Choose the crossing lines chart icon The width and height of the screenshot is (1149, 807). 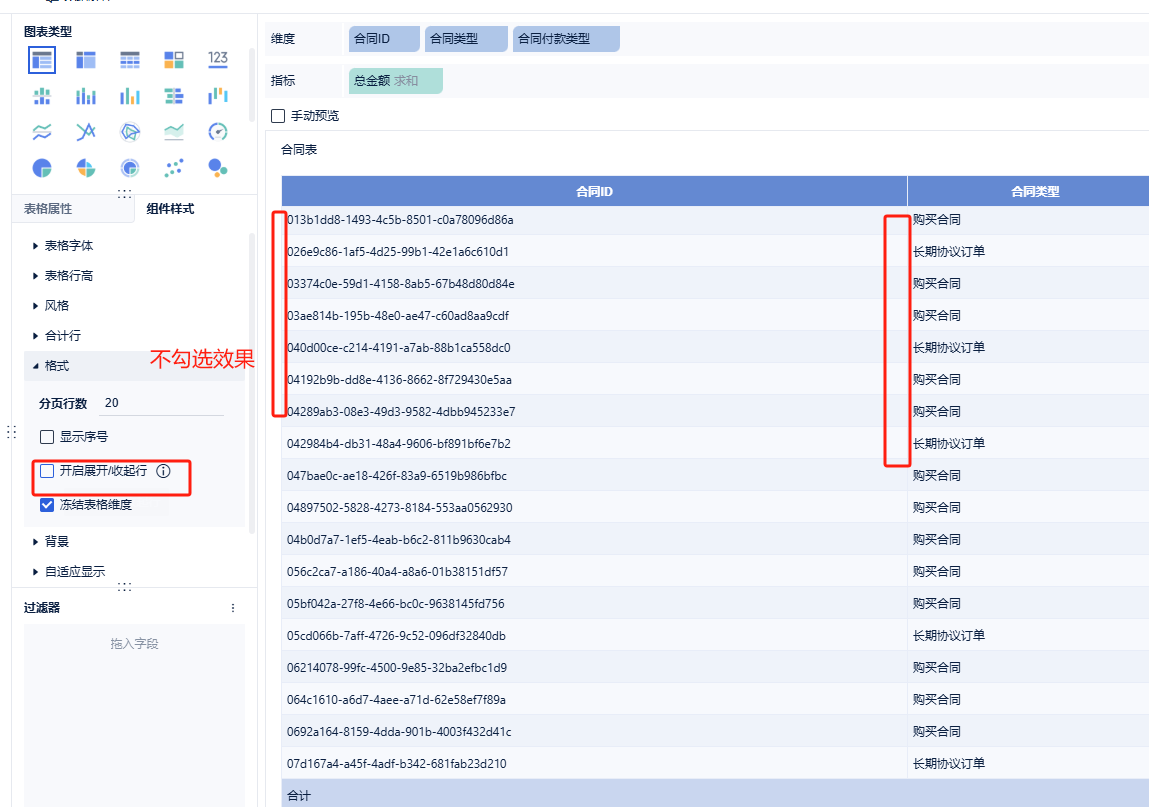[x=86, y=132]
